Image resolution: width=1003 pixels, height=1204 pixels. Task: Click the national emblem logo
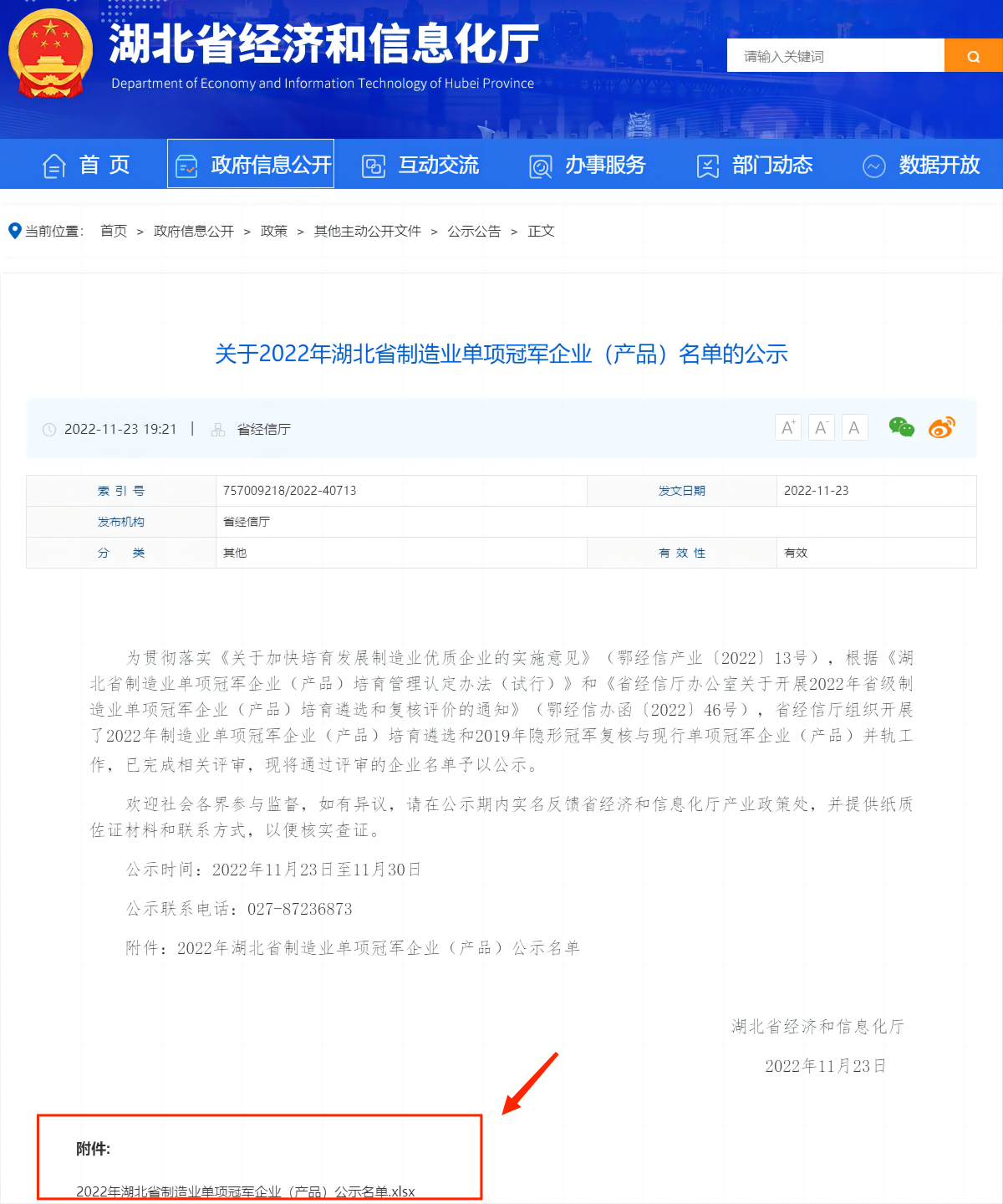pos(50,54)
